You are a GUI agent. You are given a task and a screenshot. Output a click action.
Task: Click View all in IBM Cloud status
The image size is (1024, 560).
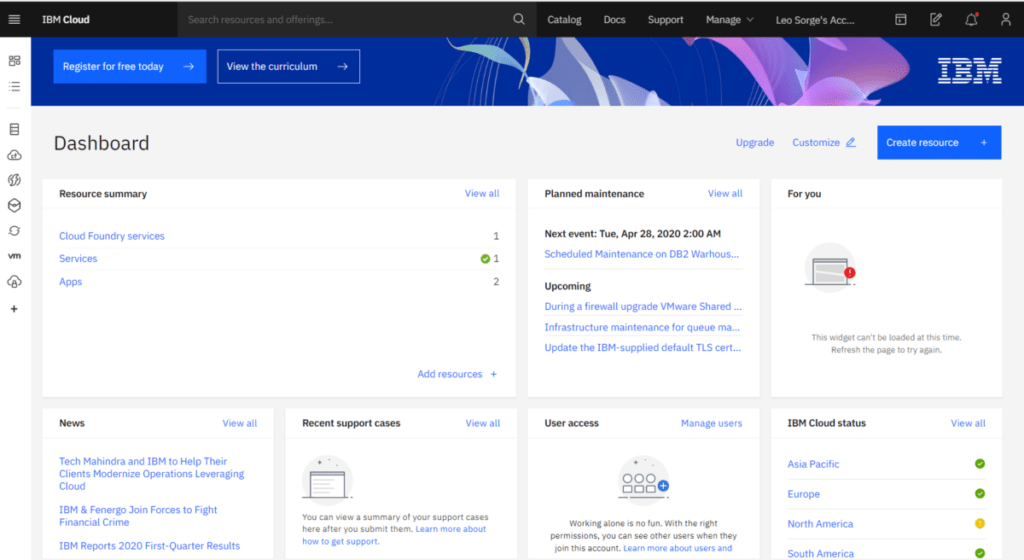968,423
